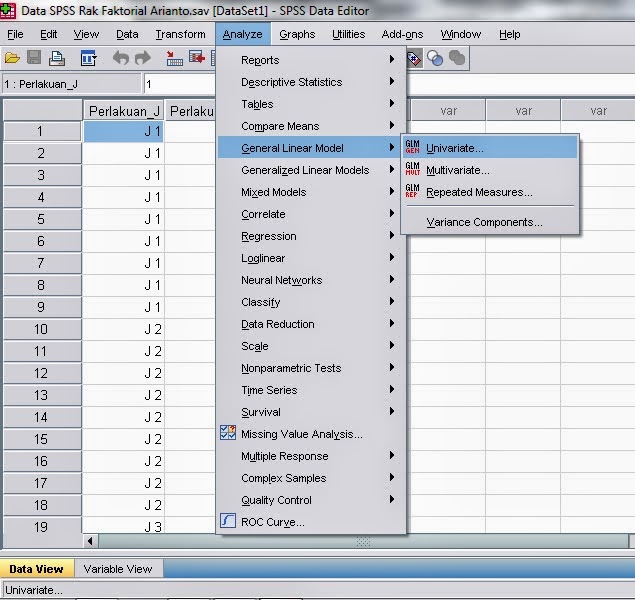Screen dimensions: 635x600
Task: Expand the Scale submenu
Action: [311, 346]
